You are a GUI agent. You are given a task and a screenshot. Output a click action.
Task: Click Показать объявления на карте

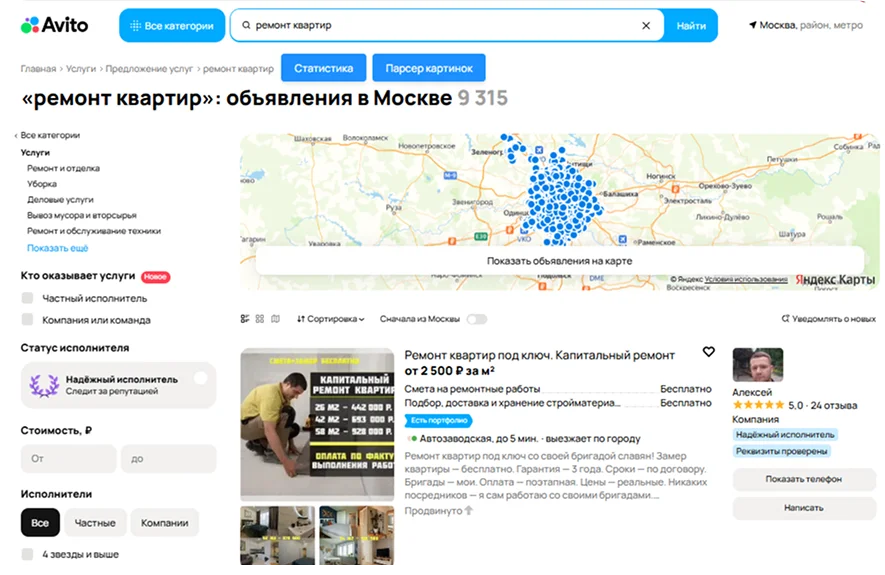(559, 261)
